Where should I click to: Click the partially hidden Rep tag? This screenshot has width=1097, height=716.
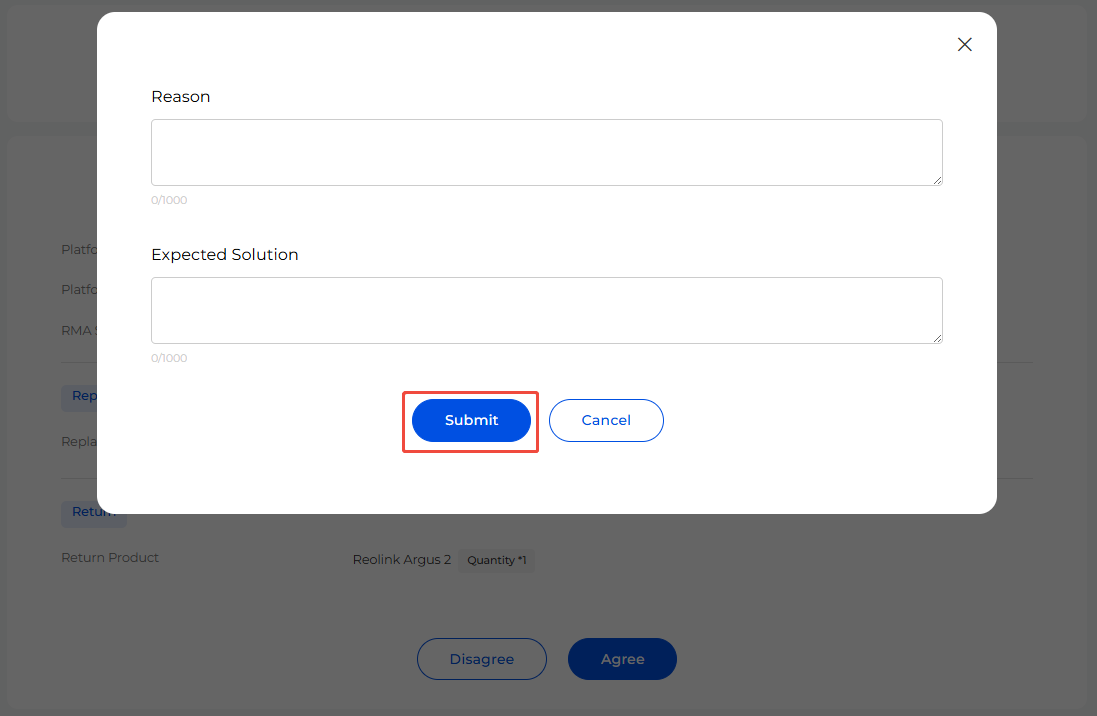pos(80,396)
